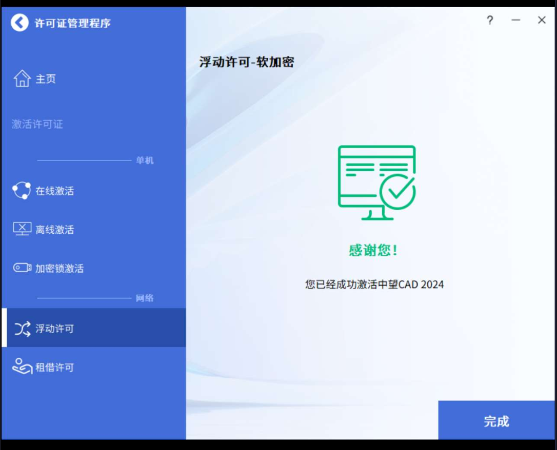This screenshot has height=450, width=557.
Task: Click the 完成 finish button
Action: [496, 420]
